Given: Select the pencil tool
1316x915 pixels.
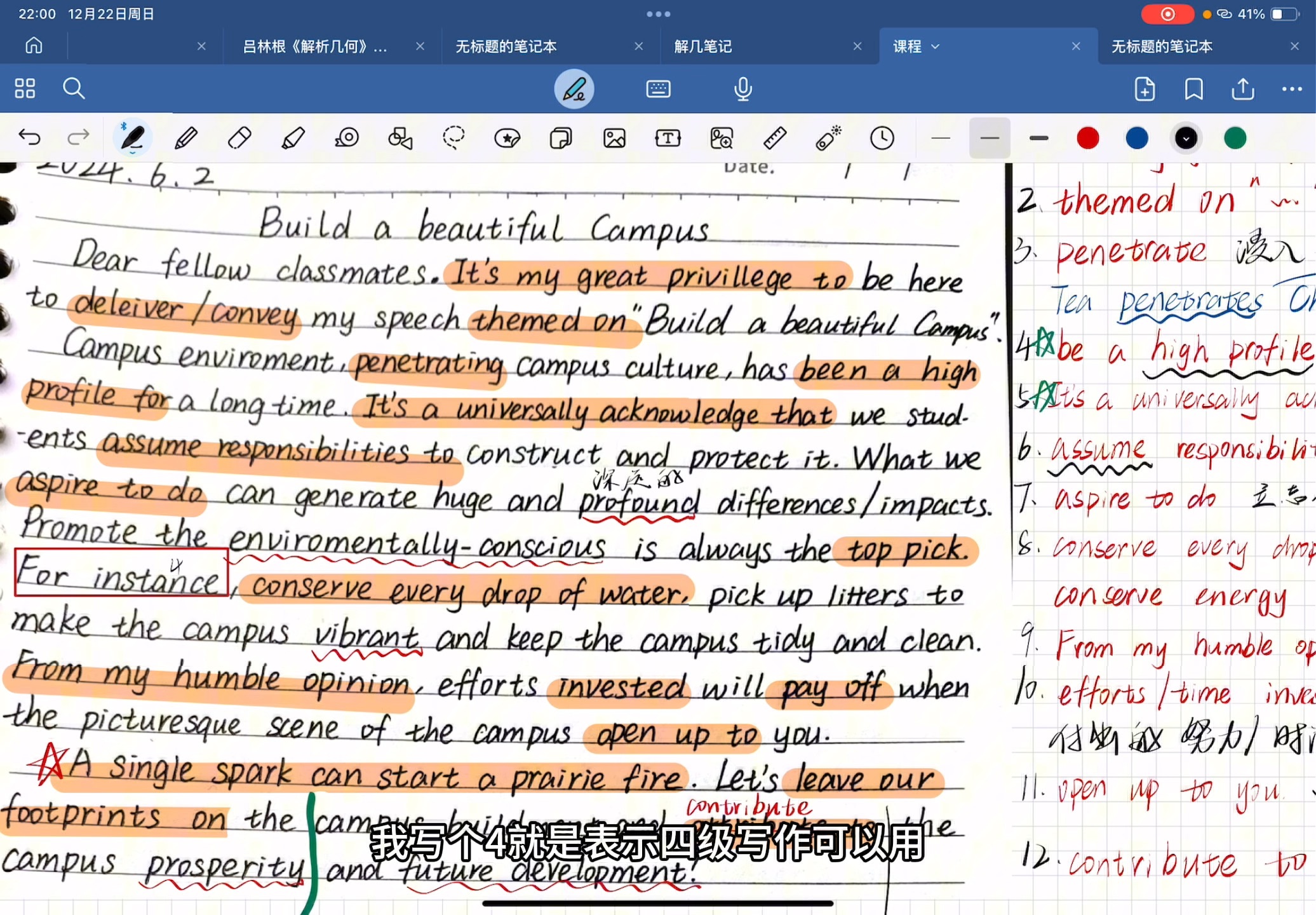Looking at the screenshot, I should [x=186, y=138].
